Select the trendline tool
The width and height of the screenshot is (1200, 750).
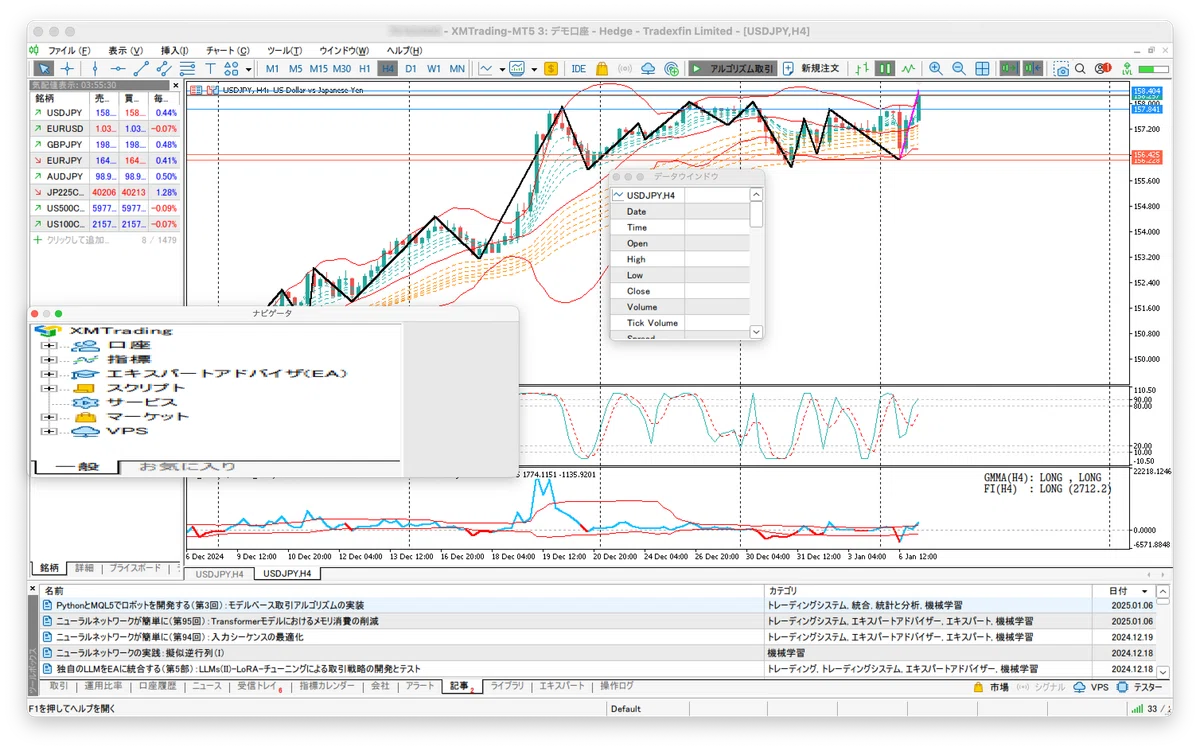point(141,69)
